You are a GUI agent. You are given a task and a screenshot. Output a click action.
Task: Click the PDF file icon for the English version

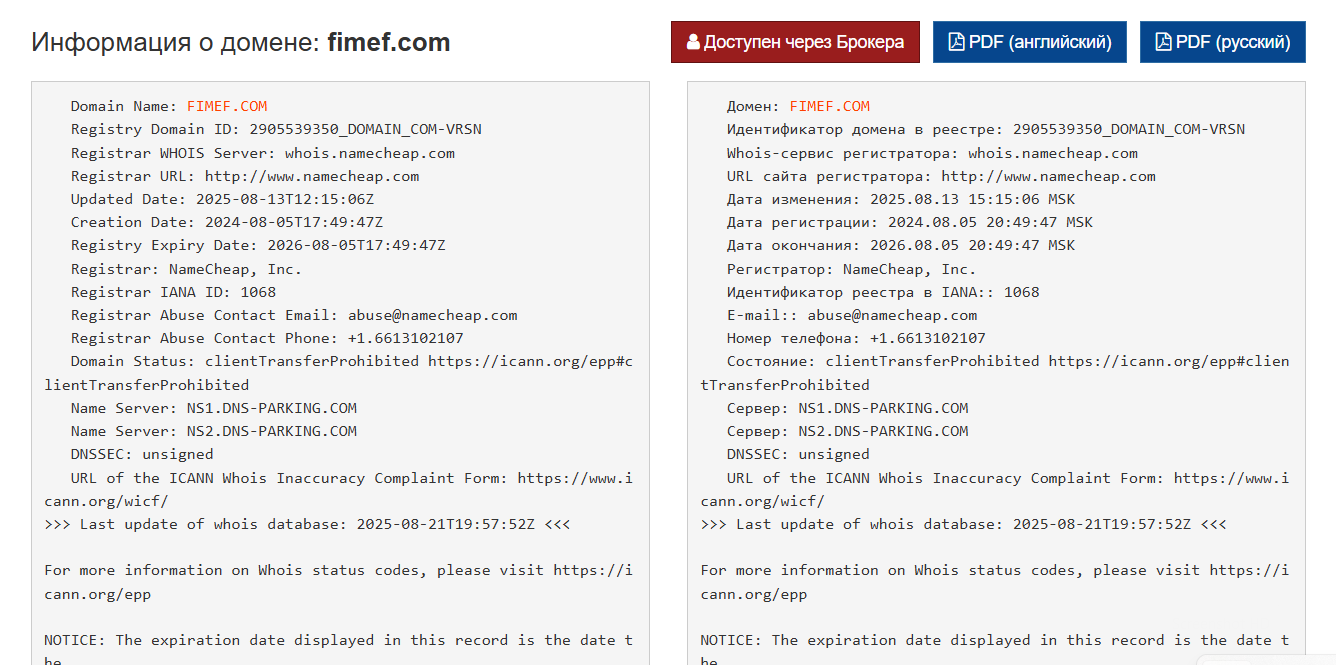pos(956,42)
